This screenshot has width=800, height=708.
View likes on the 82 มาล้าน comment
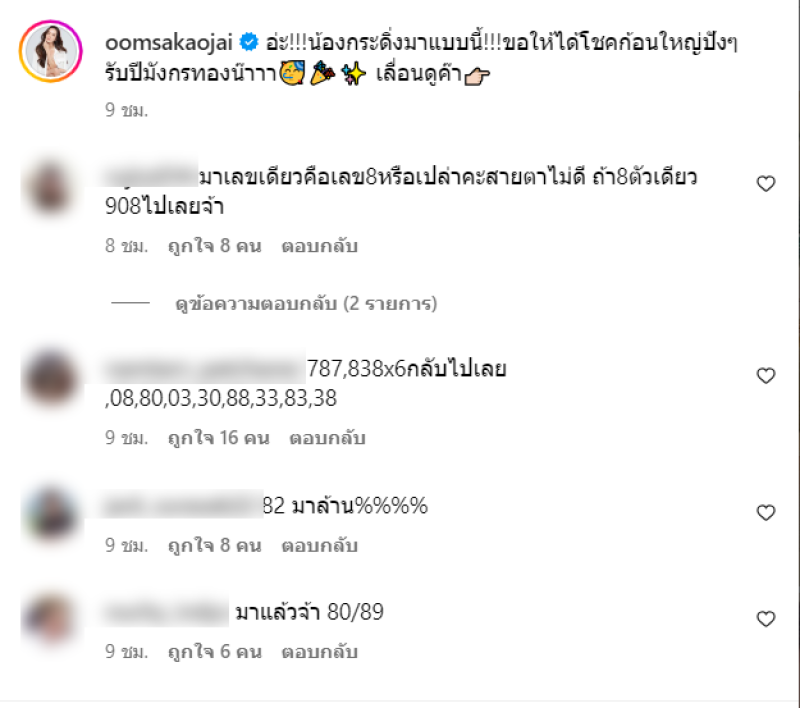pos(214,545)
